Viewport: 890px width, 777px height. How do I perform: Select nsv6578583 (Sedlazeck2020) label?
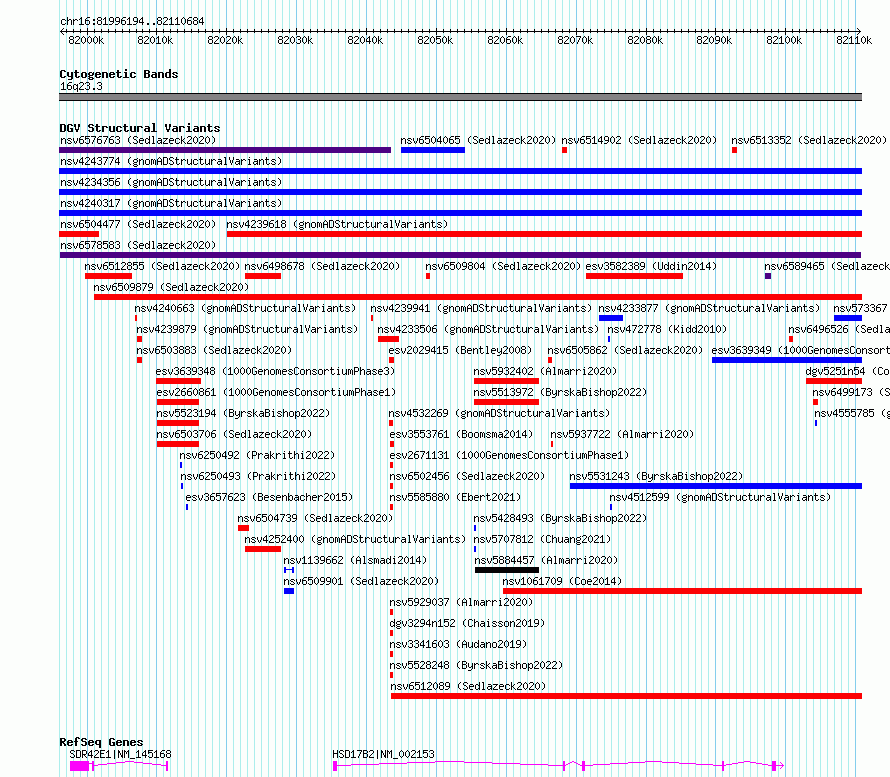pos(138,245)
